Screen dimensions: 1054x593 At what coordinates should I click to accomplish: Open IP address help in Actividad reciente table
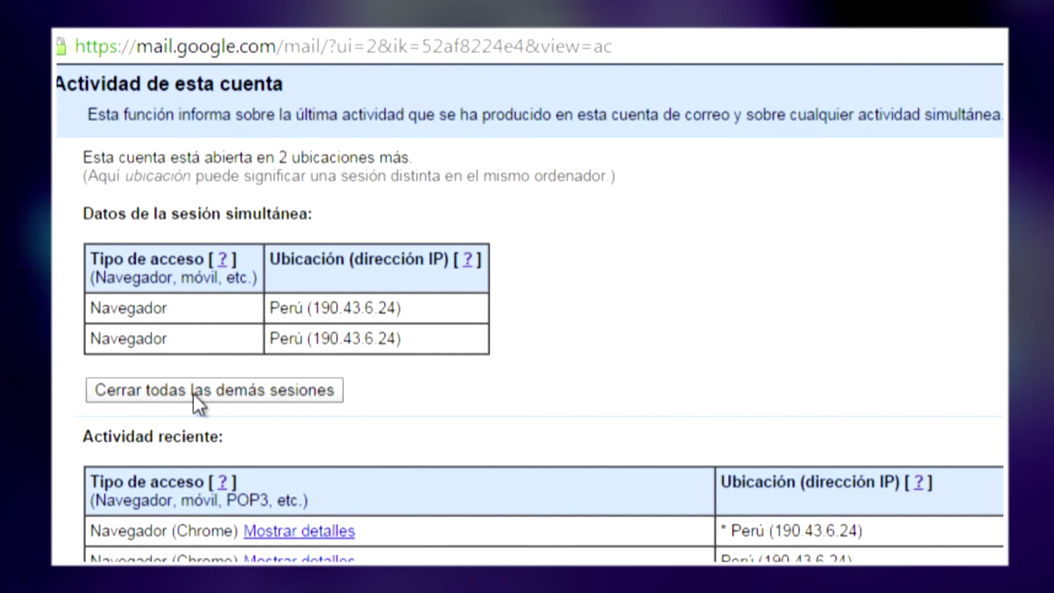918,481
